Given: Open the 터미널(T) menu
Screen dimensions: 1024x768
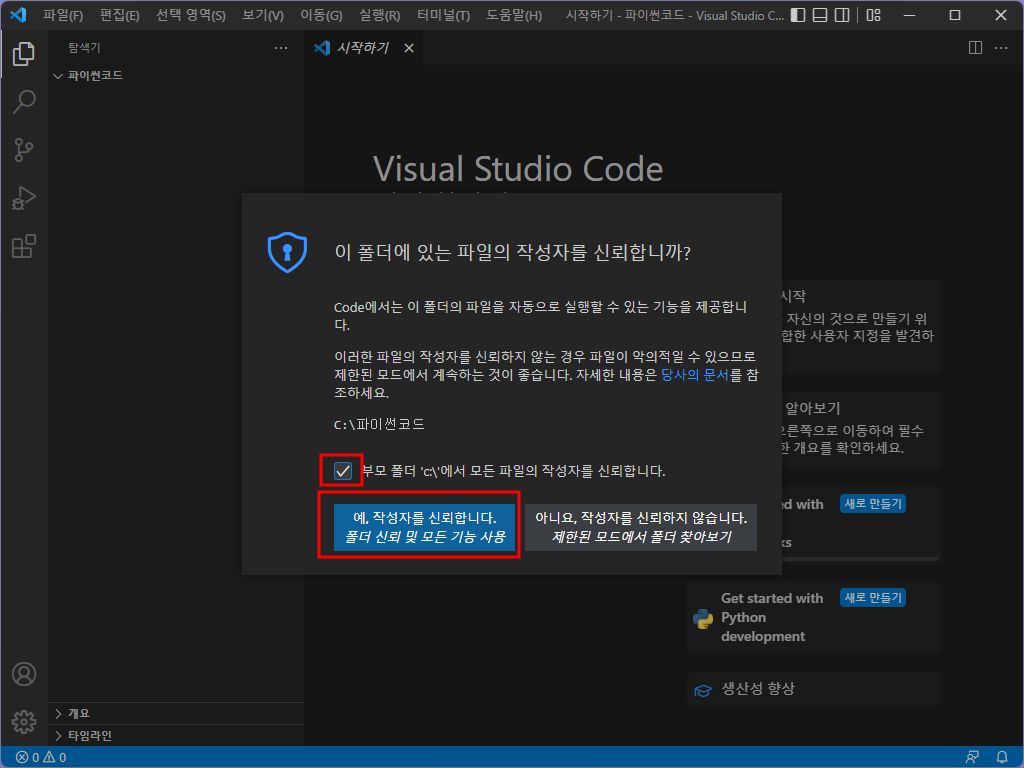Looking at the screenshot, I should (x=443, y=15).
